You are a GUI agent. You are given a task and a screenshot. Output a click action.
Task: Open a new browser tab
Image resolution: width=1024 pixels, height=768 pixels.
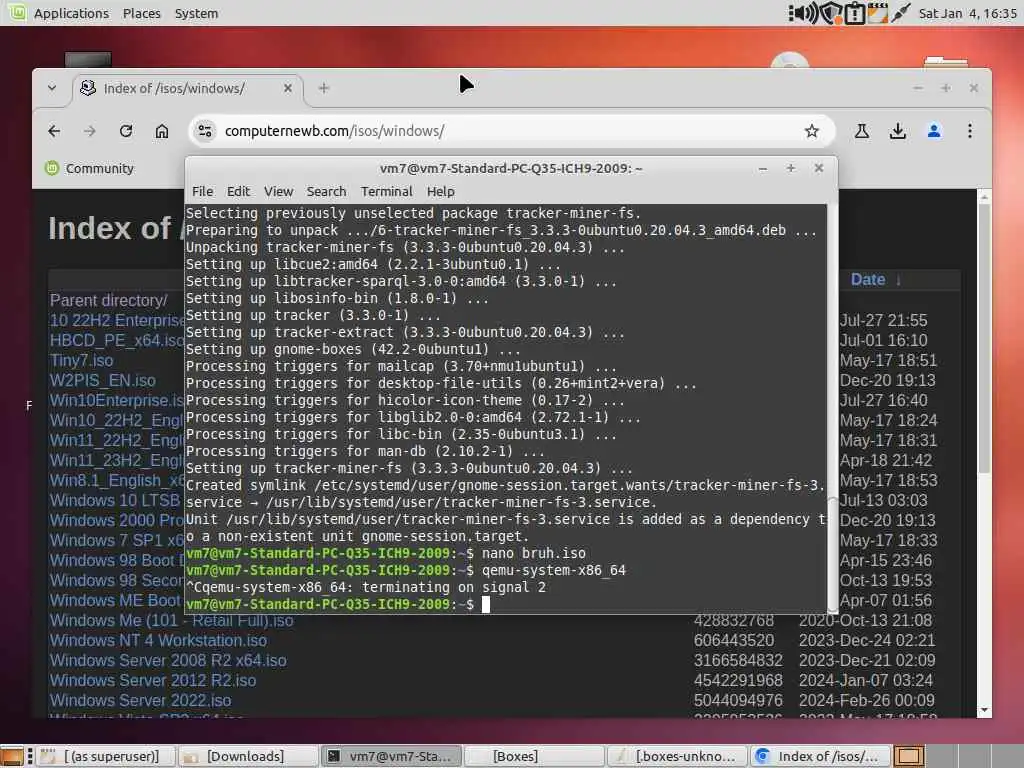click(x=323, y=88)
